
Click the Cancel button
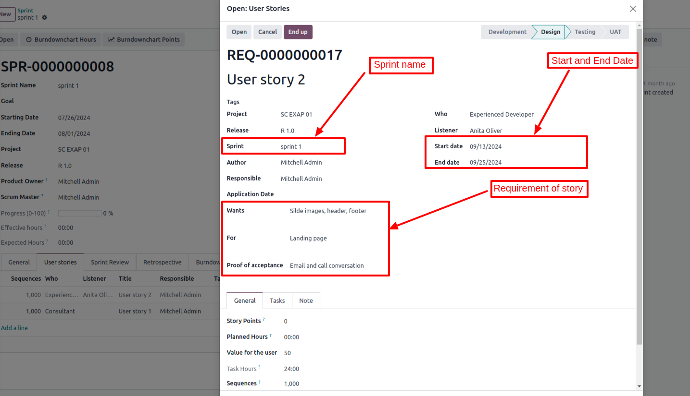pos(268,32)
